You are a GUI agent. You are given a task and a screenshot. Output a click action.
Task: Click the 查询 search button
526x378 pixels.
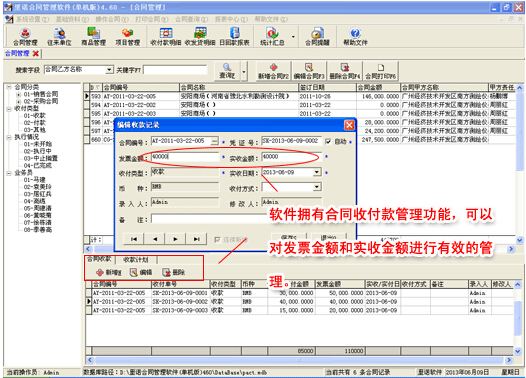tap(227, 71)
